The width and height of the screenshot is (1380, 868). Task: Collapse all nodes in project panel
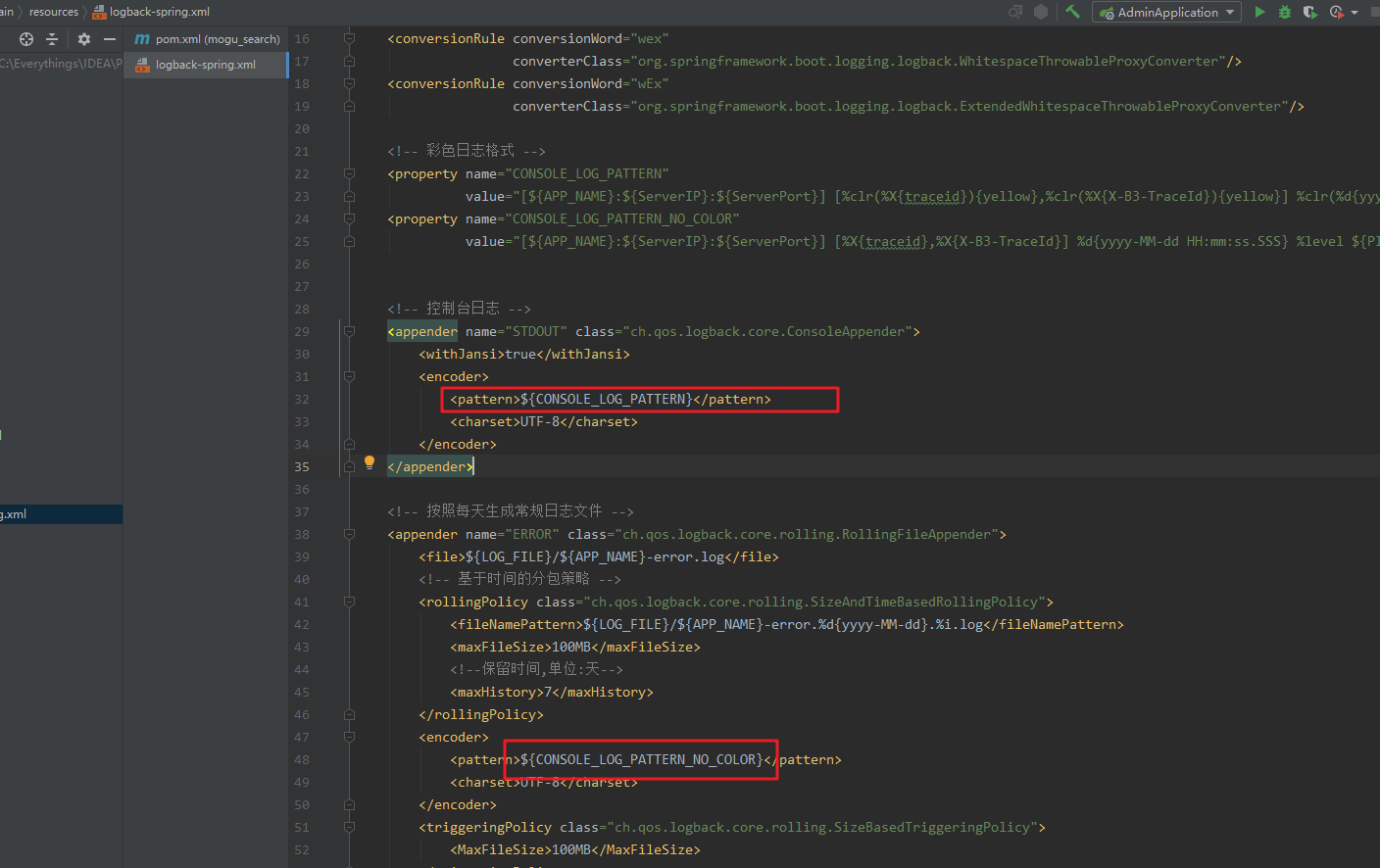52,39
